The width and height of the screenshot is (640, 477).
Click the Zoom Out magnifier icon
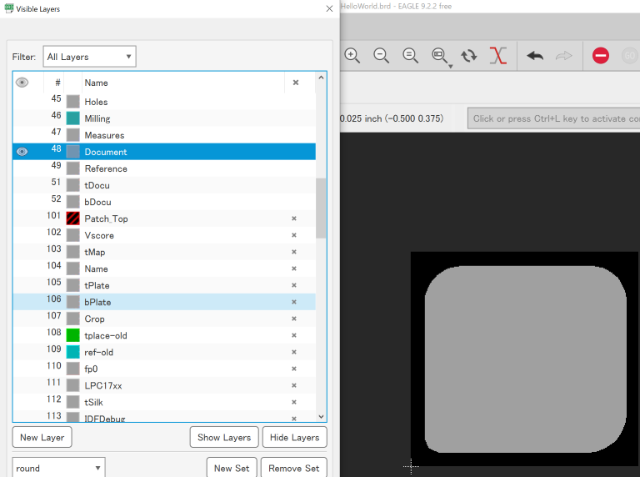381,55
